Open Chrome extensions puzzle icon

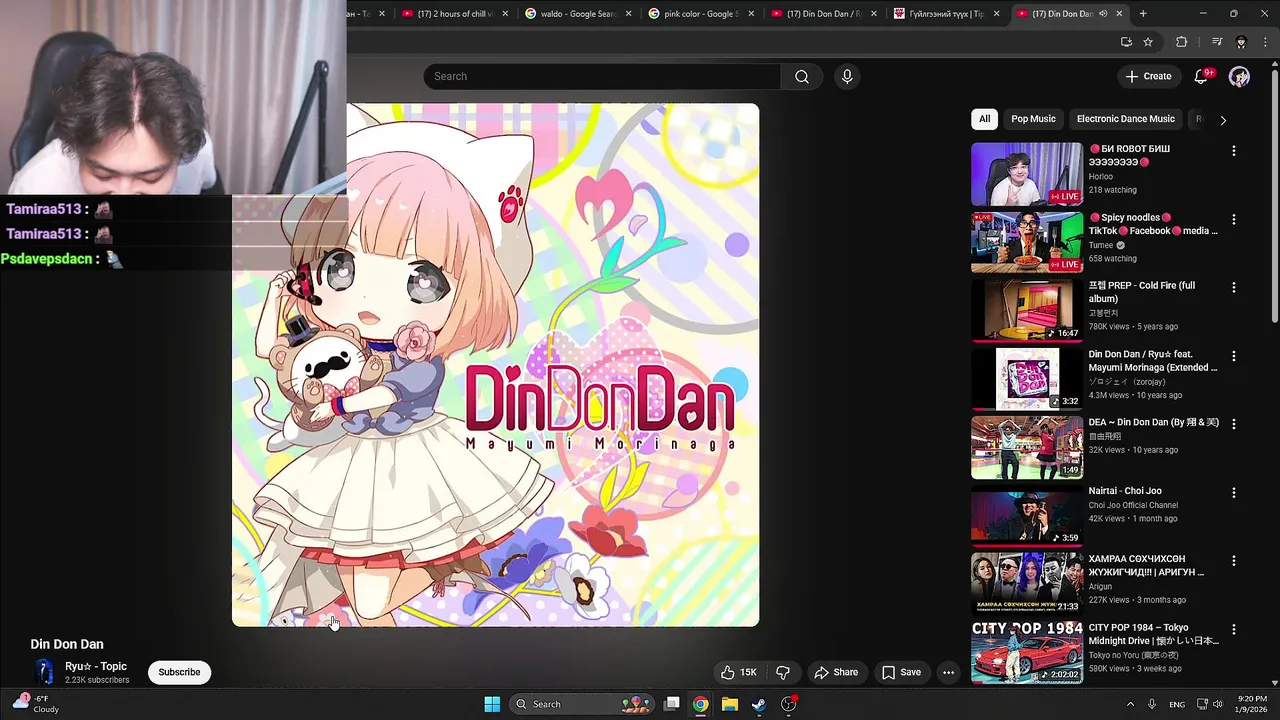pyautogui.click(x=1182, y=42)
